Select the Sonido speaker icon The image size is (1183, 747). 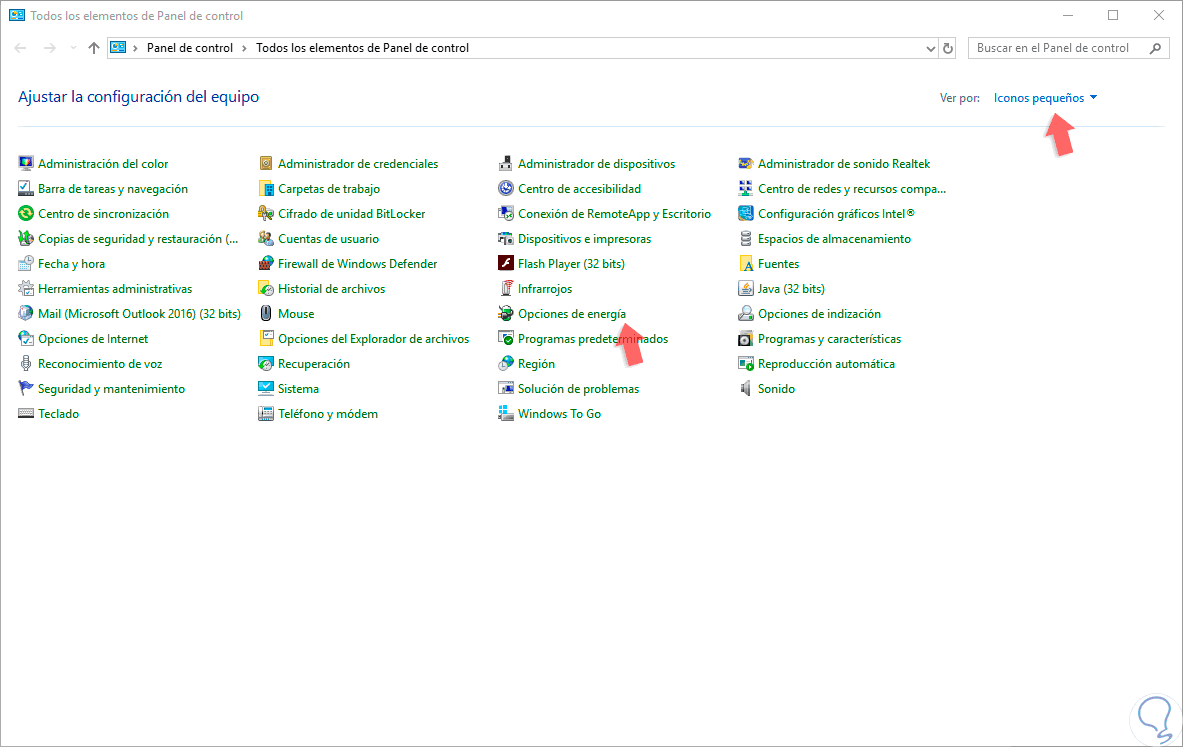click(746, 389)
